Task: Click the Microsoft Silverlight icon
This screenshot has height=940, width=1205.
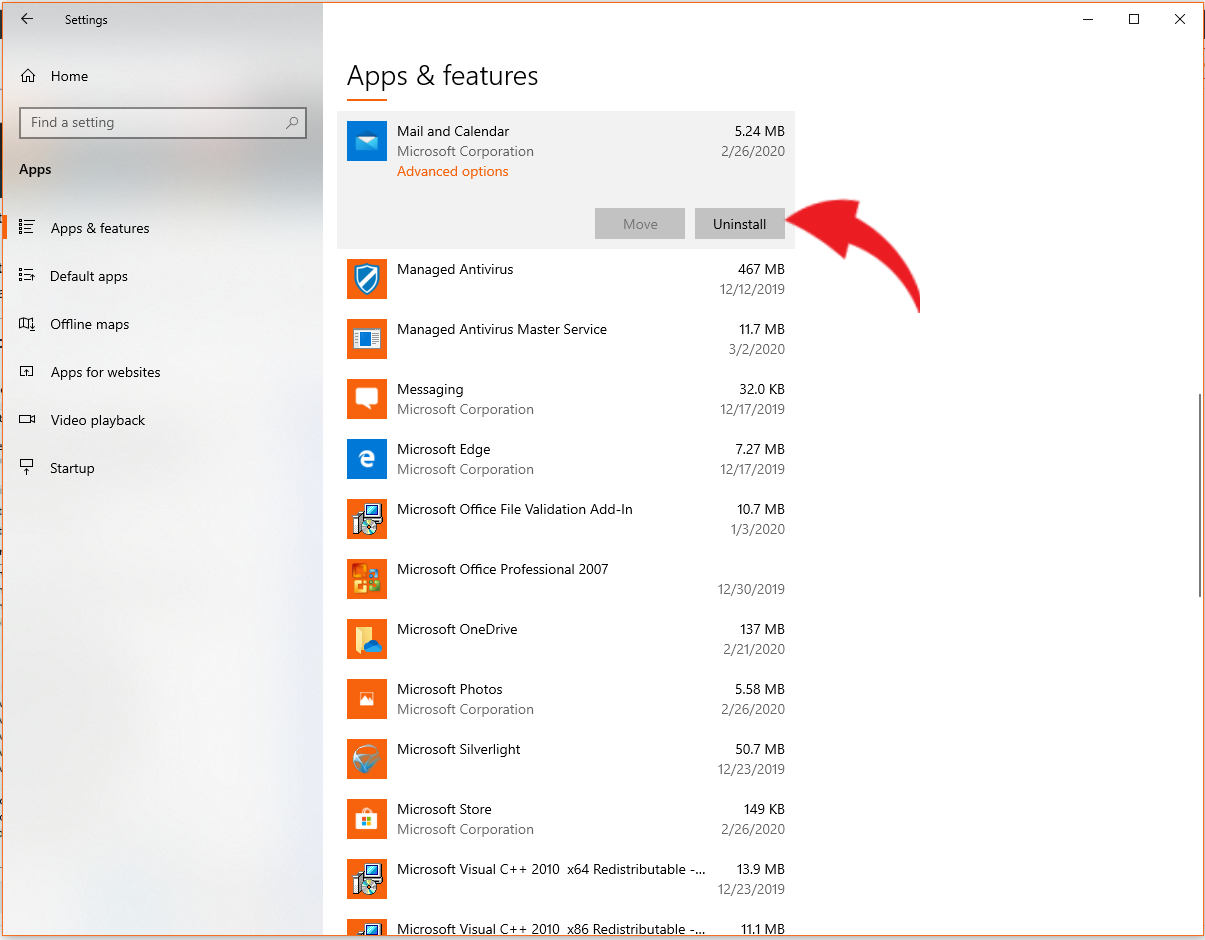Action: point(366,759)
